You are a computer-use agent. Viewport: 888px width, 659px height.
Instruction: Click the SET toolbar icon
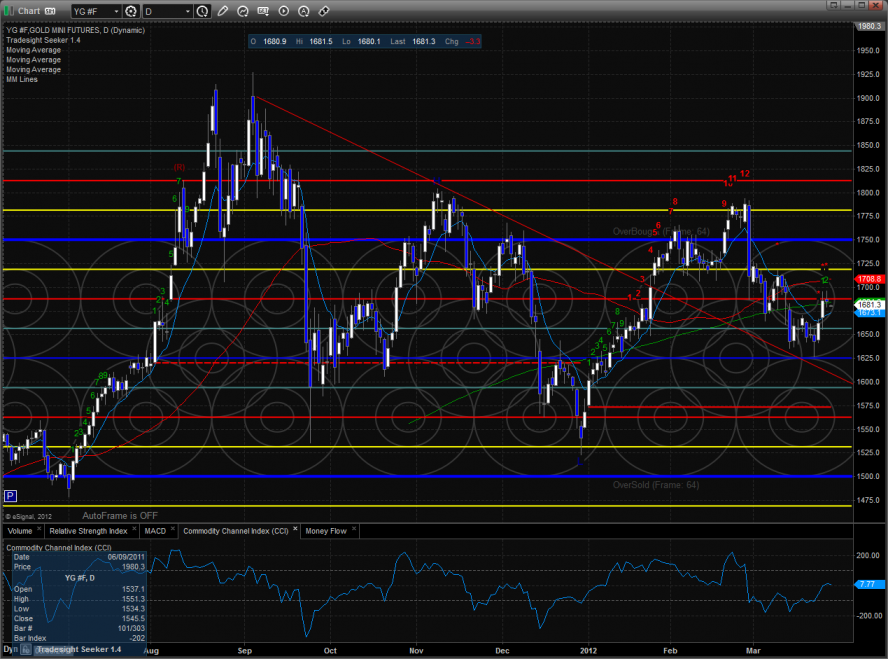pos(264,11)
